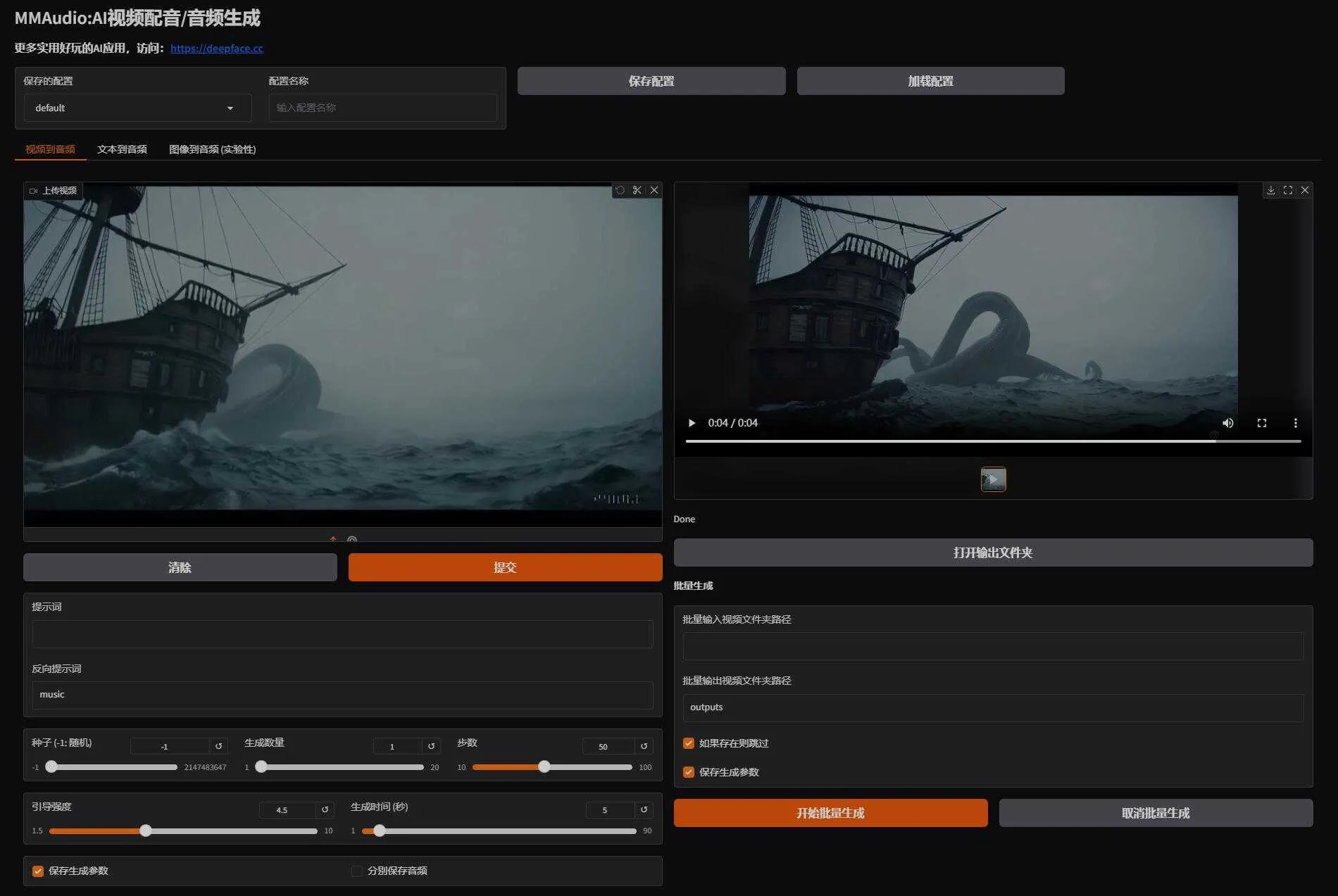
Task: Adjust the 生成时间 (秒) slider
Action: click(x=499, y=831)
